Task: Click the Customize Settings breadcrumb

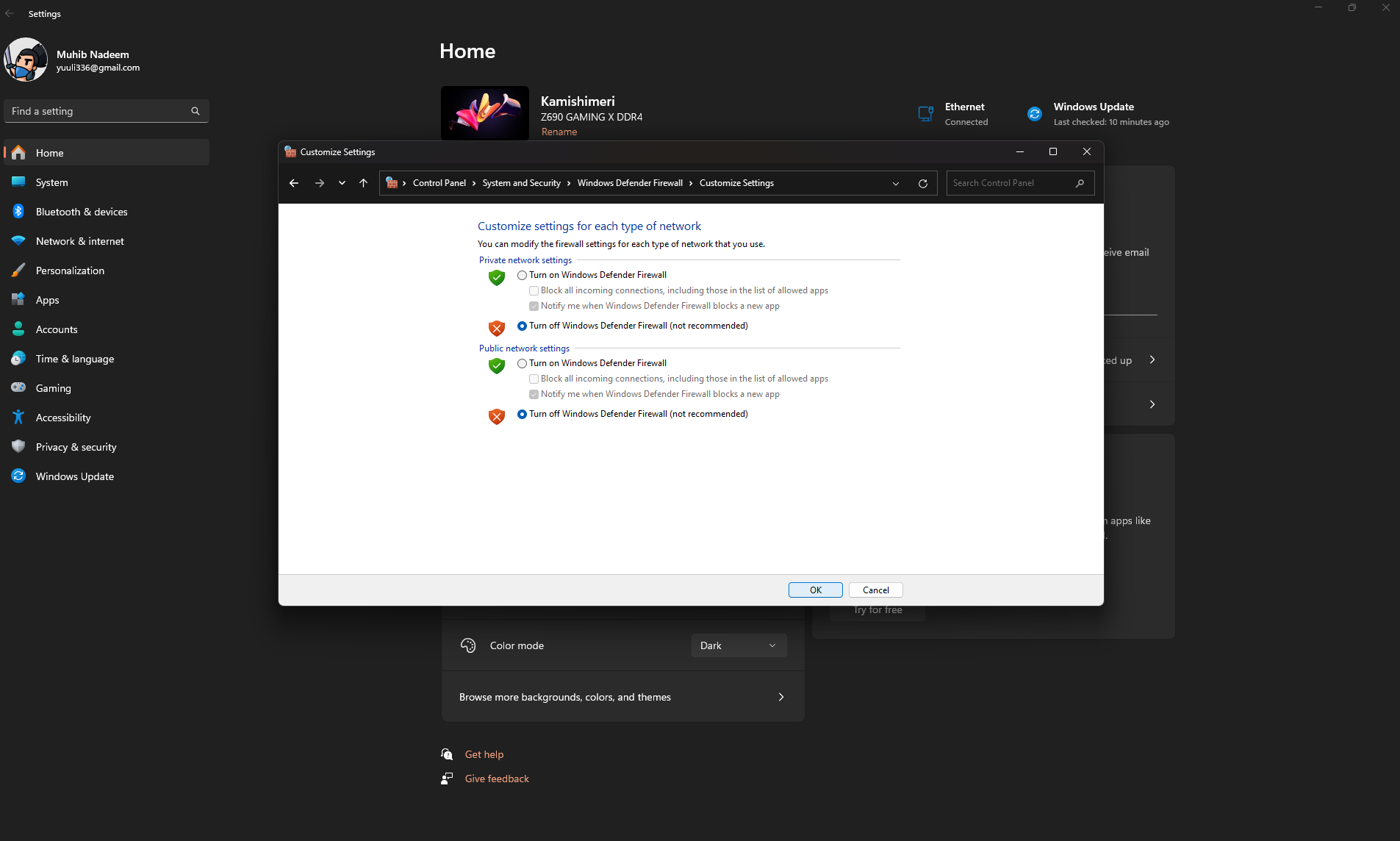Action: point(736,183)
